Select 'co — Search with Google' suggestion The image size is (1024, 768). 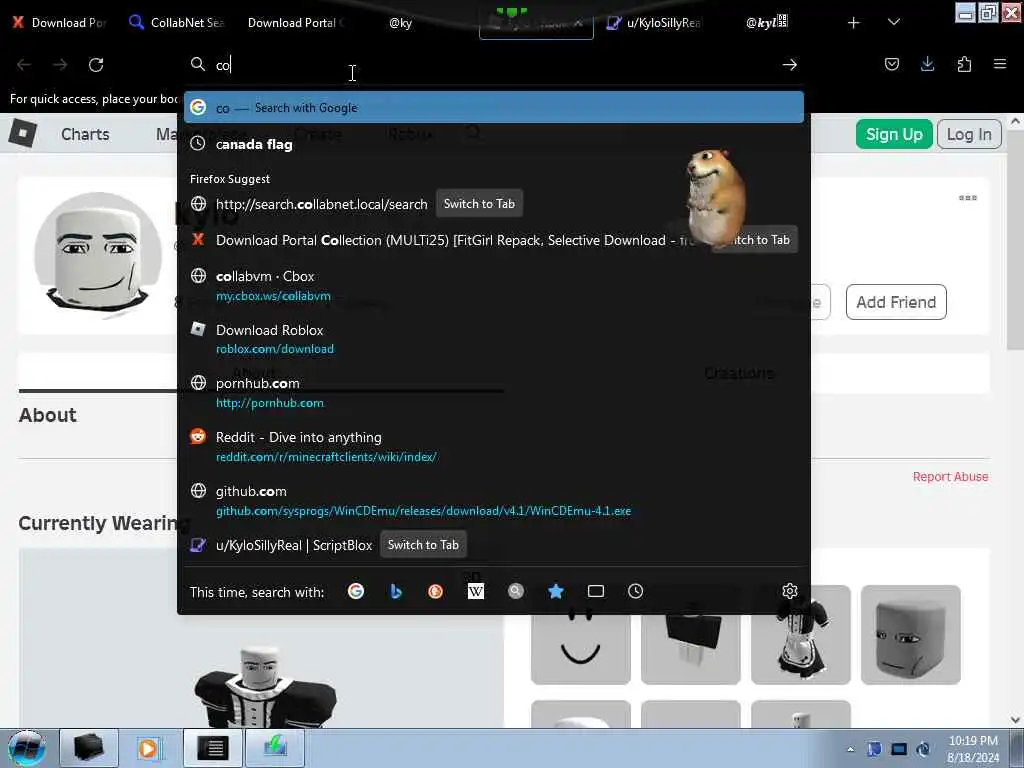494,108
